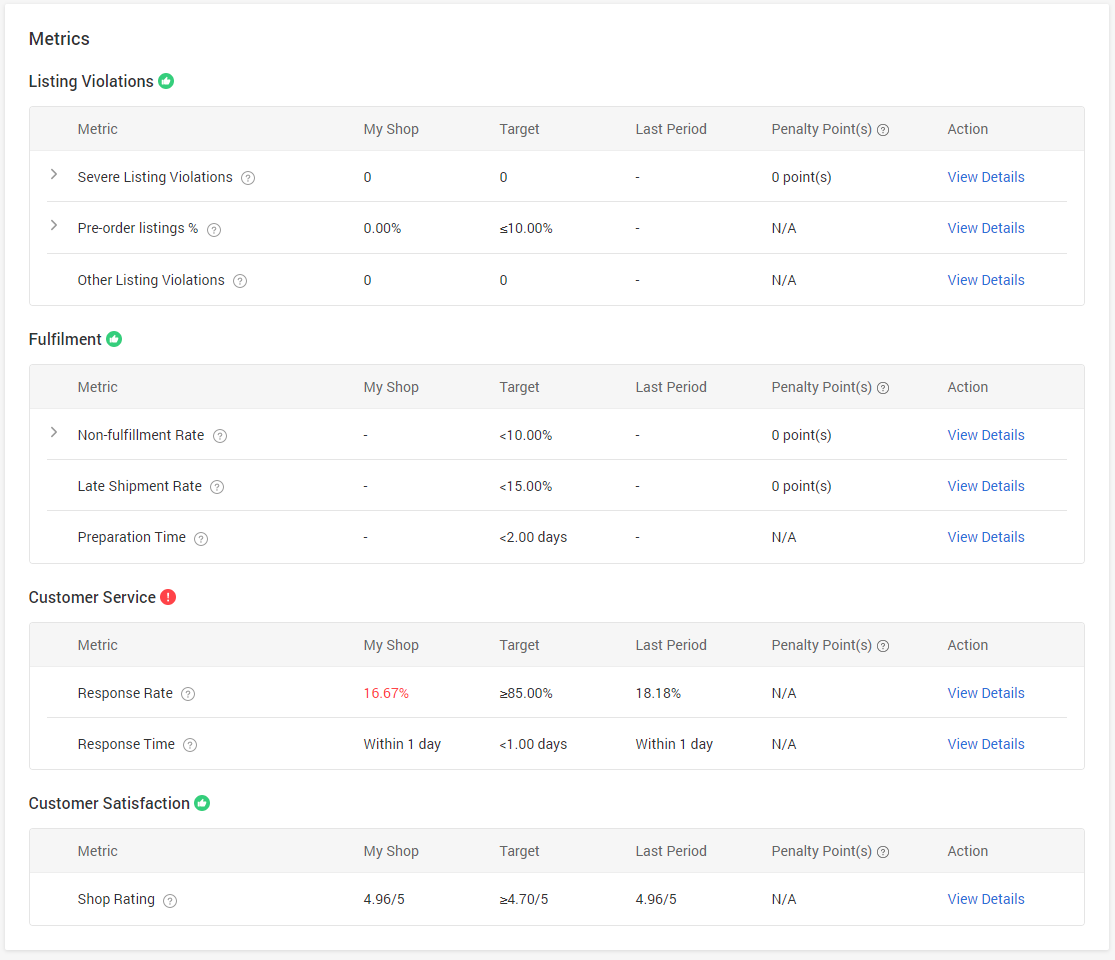Click the Shop Rating metric name
Viewport: 1115px width, 960px height.
point(116,900)
